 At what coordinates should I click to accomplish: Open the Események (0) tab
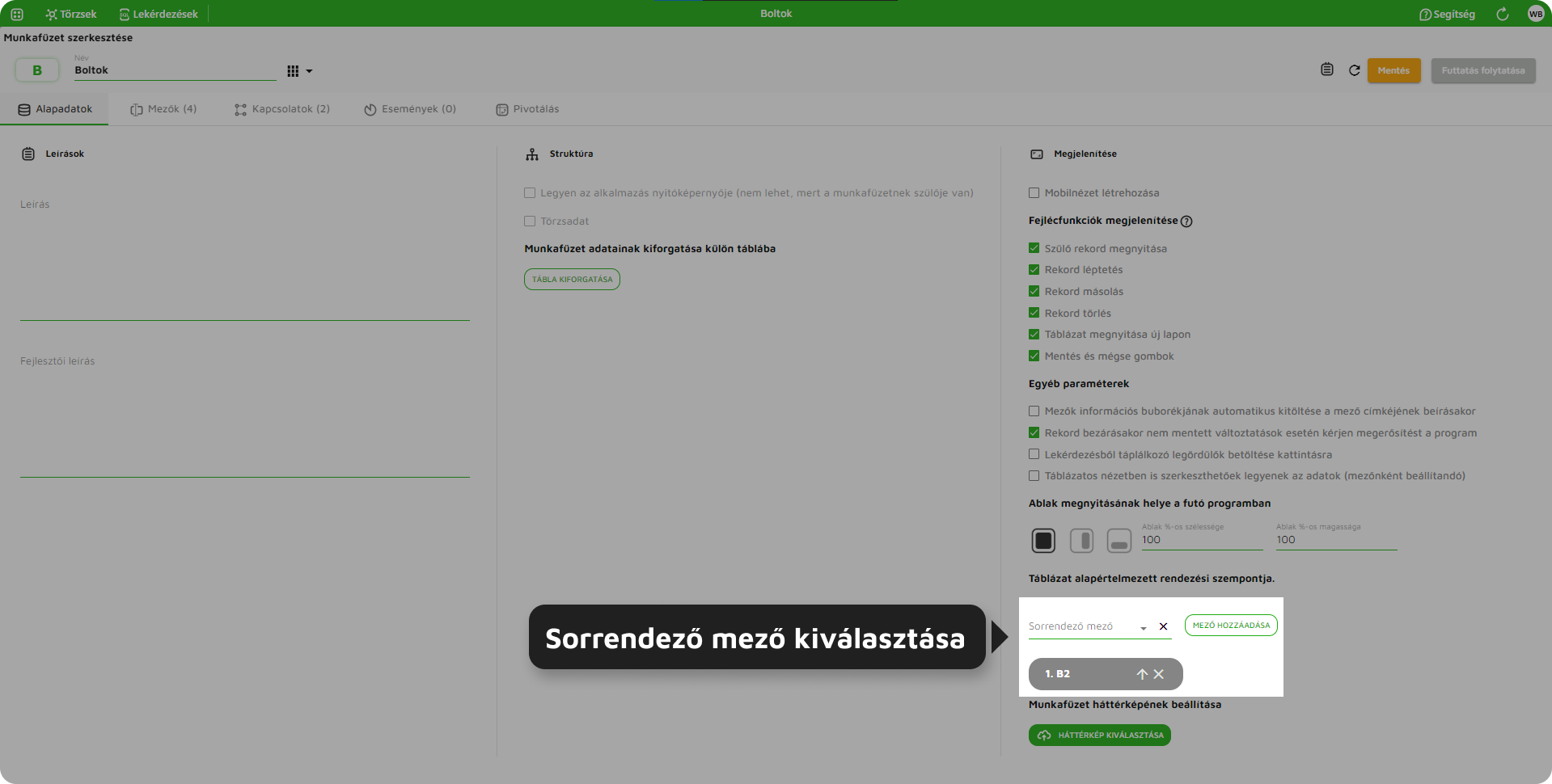(410, 109)
